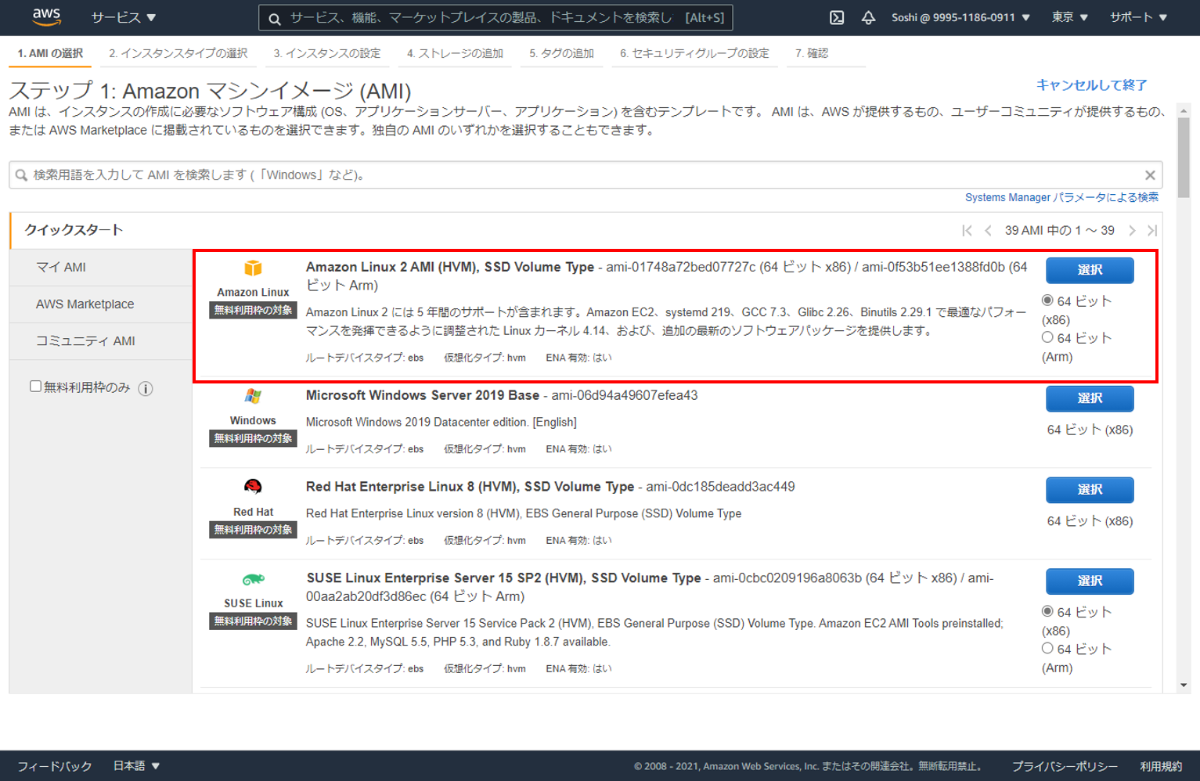Select 64 ビット (Arm) for SUSE Linux
The image size is (1200, 781).
click(x=1047, y=648)
